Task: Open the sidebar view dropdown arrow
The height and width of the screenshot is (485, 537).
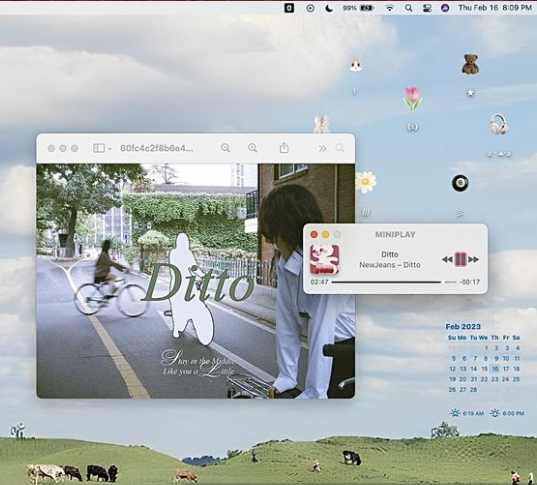Action: pos(110,149)
